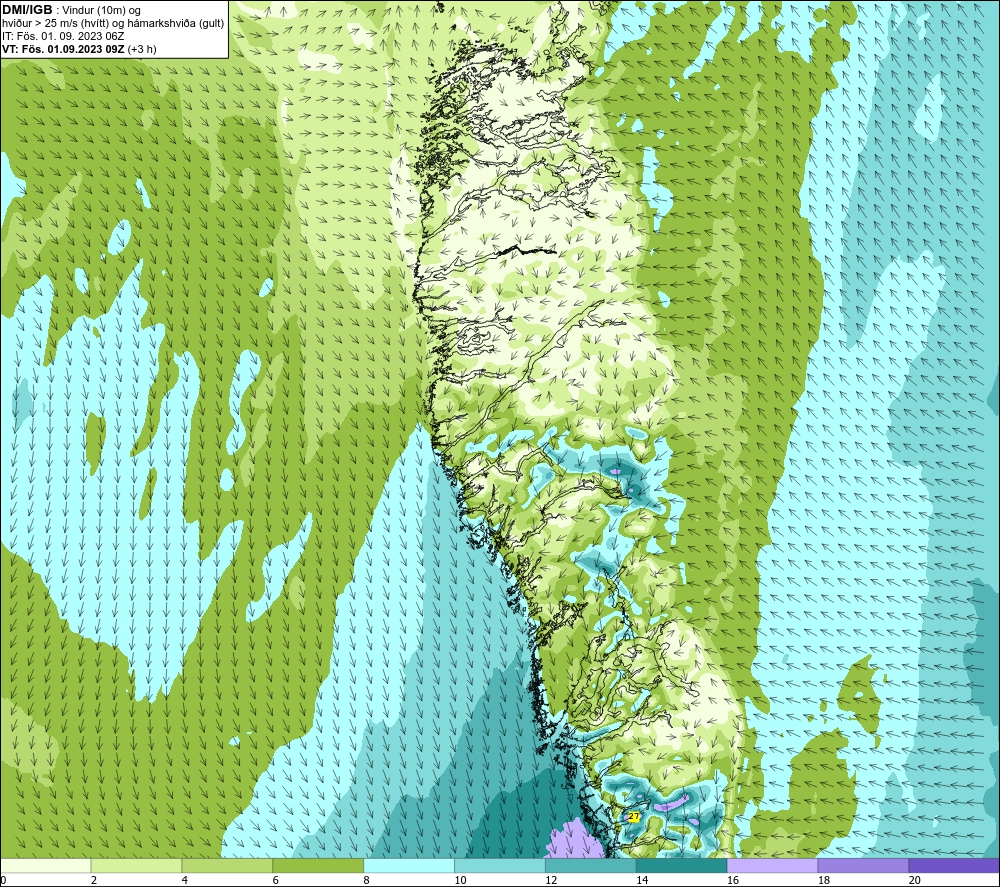This screenshot has width=1000, height=887.
Task: Click the scale label 10
Action: [x=460, y=880]
